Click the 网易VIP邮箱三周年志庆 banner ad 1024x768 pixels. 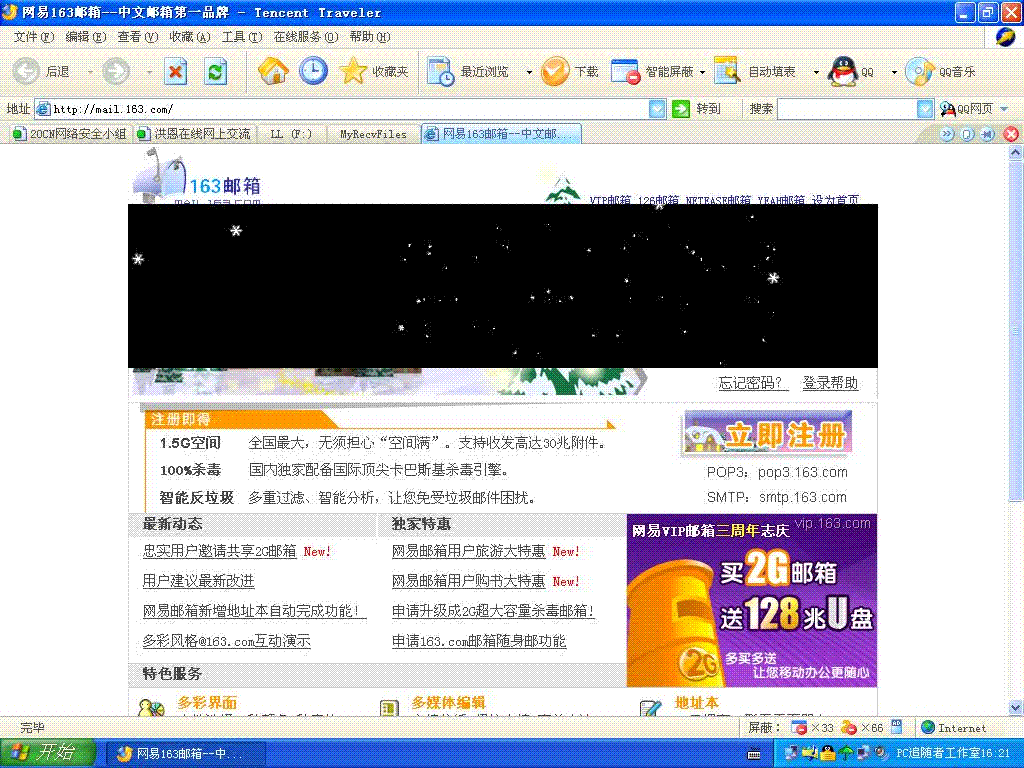point(752,600)
